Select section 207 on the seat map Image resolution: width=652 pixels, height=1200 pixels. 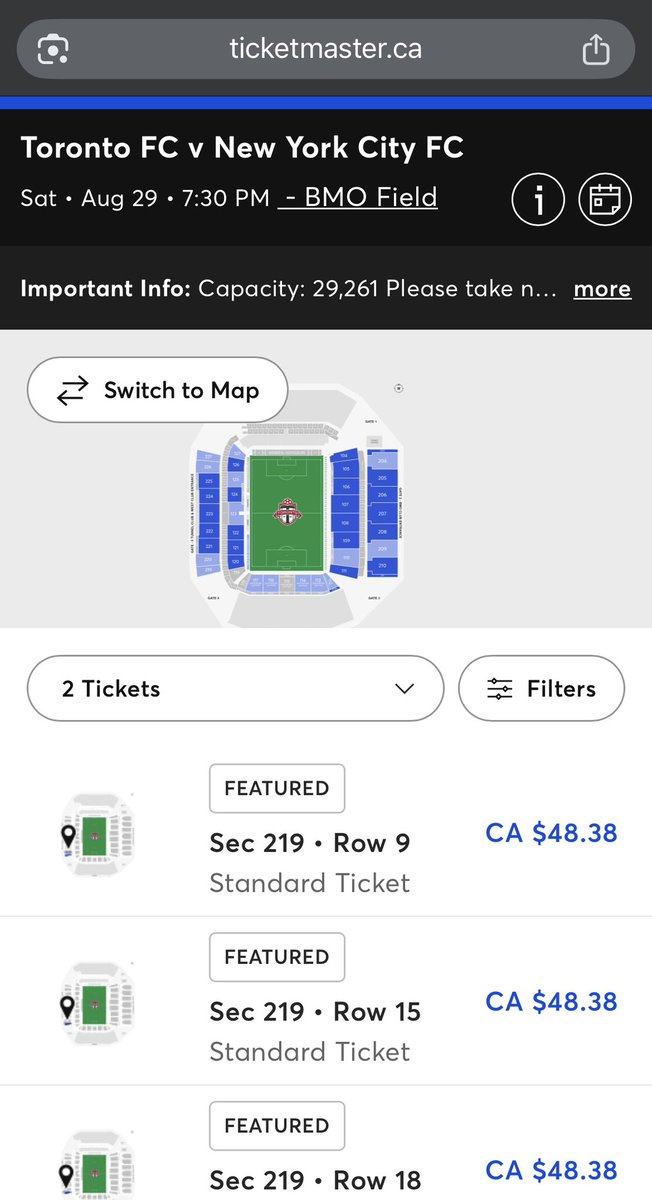(x=382, y=513)
